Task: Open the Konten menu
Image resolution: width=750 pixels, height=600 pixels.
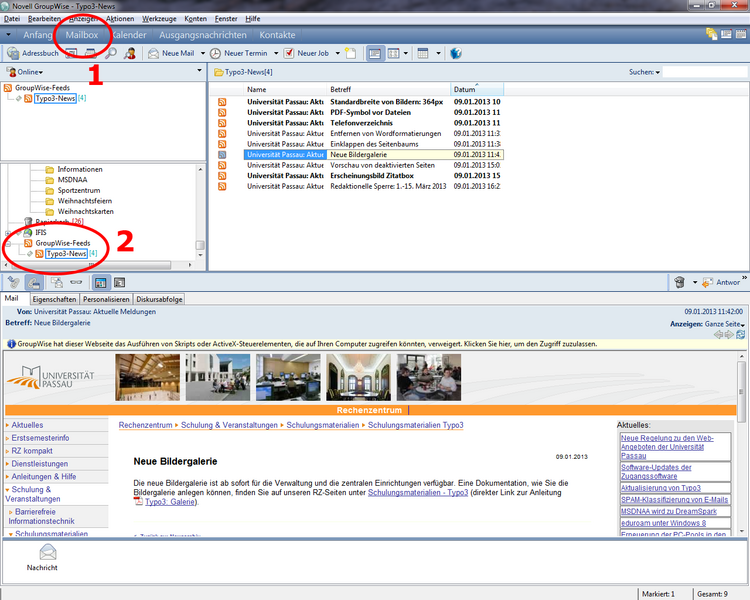Action: (x=196, y=19)
